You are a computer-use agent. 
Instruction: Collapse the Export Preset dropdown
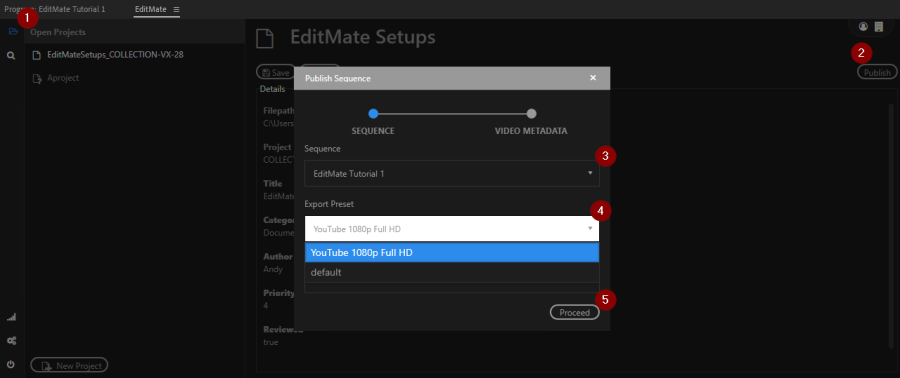pos(590,228)
